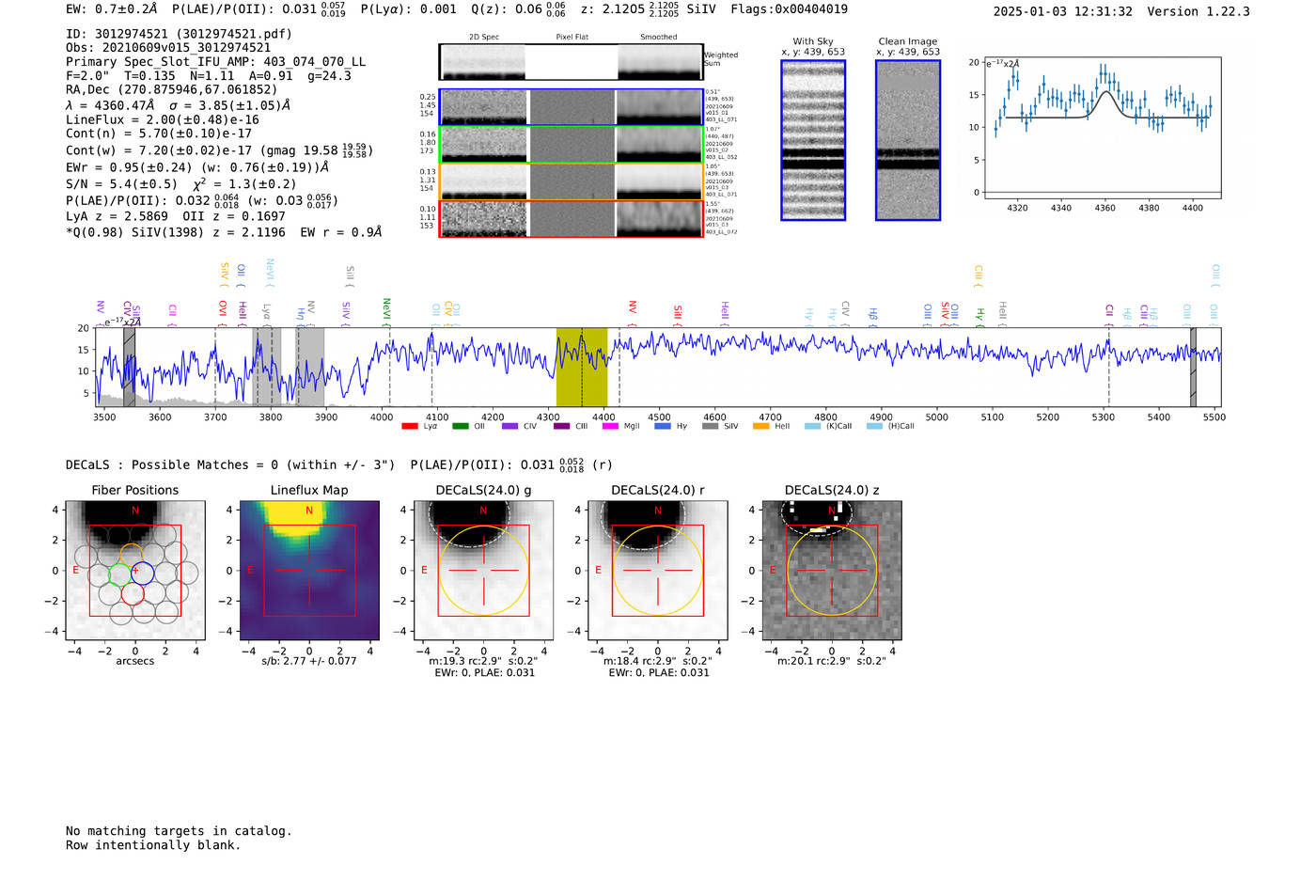Select the green fiber circle in Fiber Positions

click(x=120, y=574)
